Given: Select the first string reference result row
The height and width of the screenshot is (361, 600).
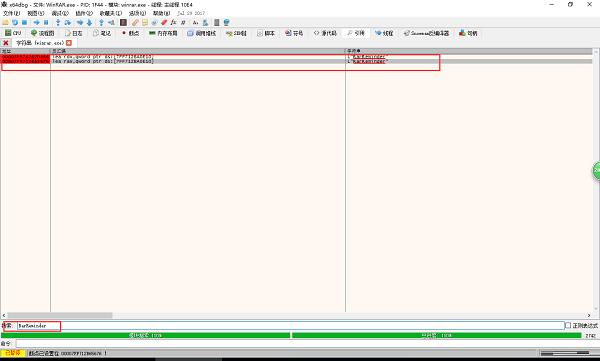Looking at the screenshot, I should 297,57.
